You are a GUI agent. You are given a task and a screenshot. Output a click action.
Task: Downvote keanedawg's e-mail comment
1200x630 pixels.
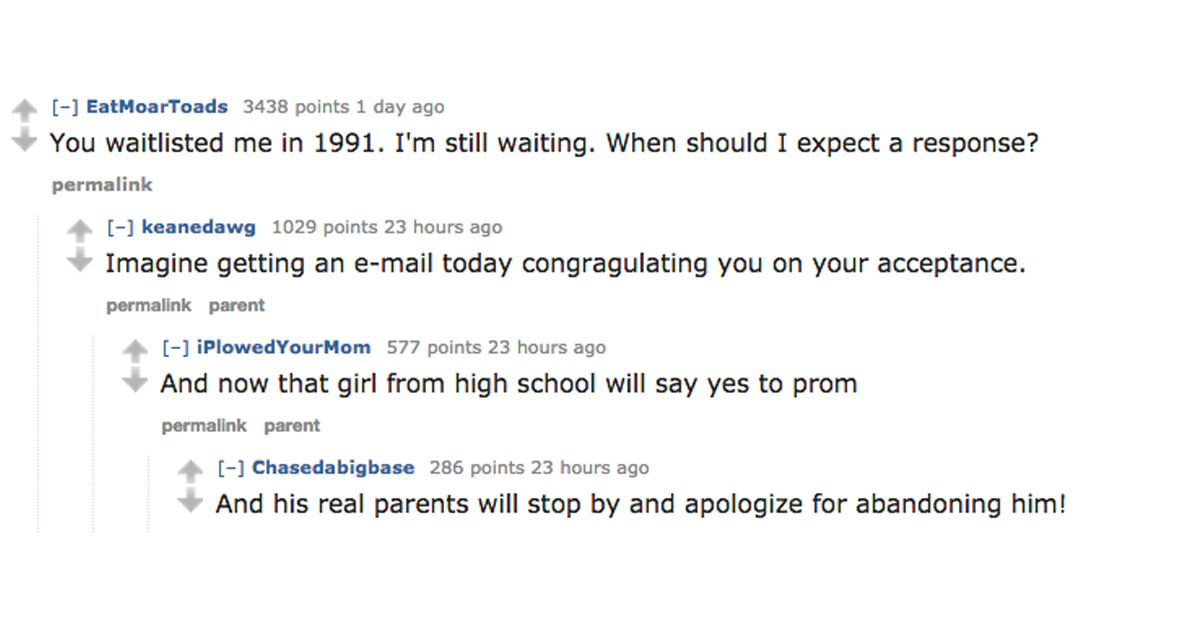click(78, 260)
